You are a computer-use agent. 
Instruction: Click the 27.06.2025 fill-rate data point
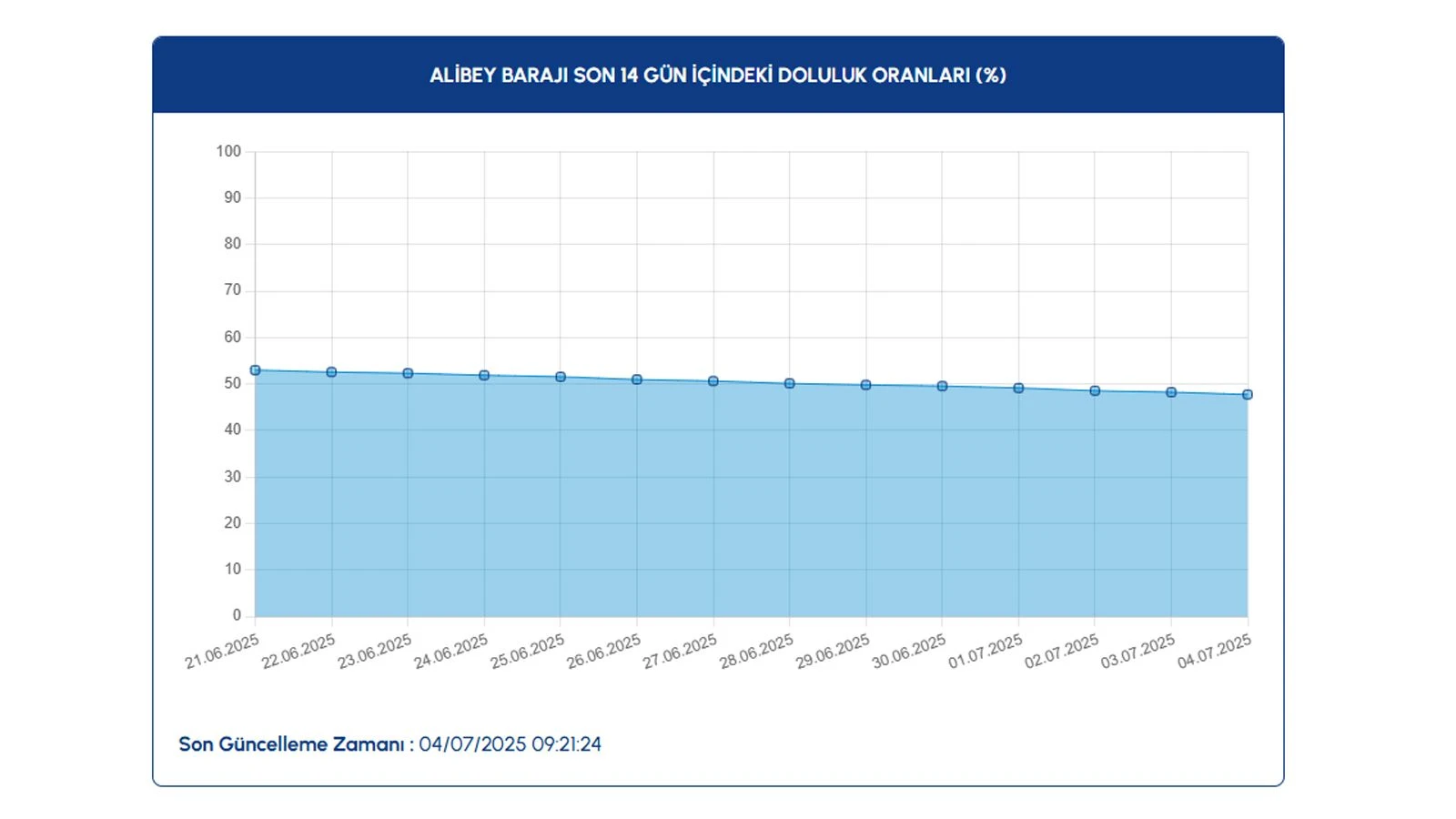coord(713,381)
